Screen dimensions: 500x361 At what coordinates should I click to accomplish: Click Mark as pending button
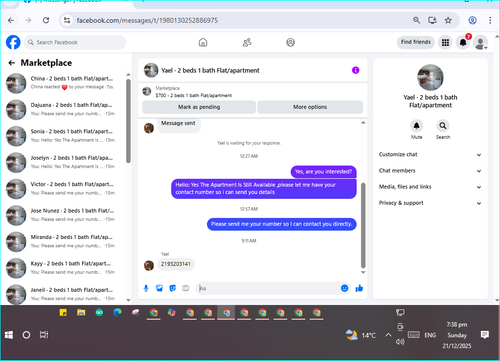coord(199,107)
